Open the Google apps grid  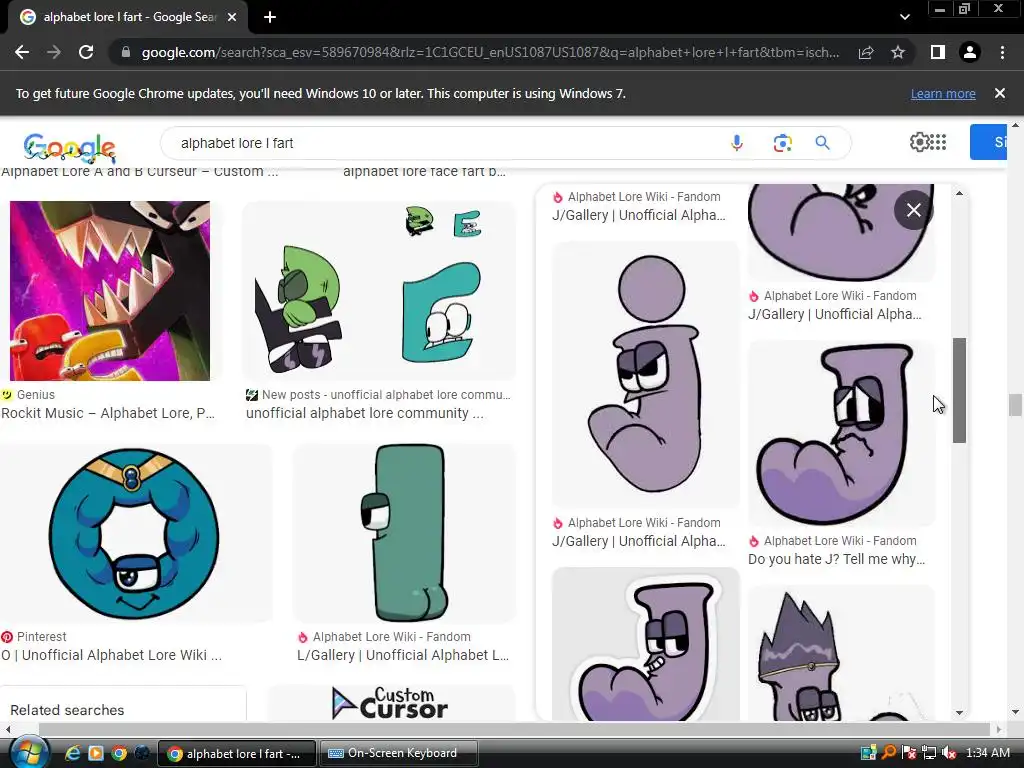[938, 142]
